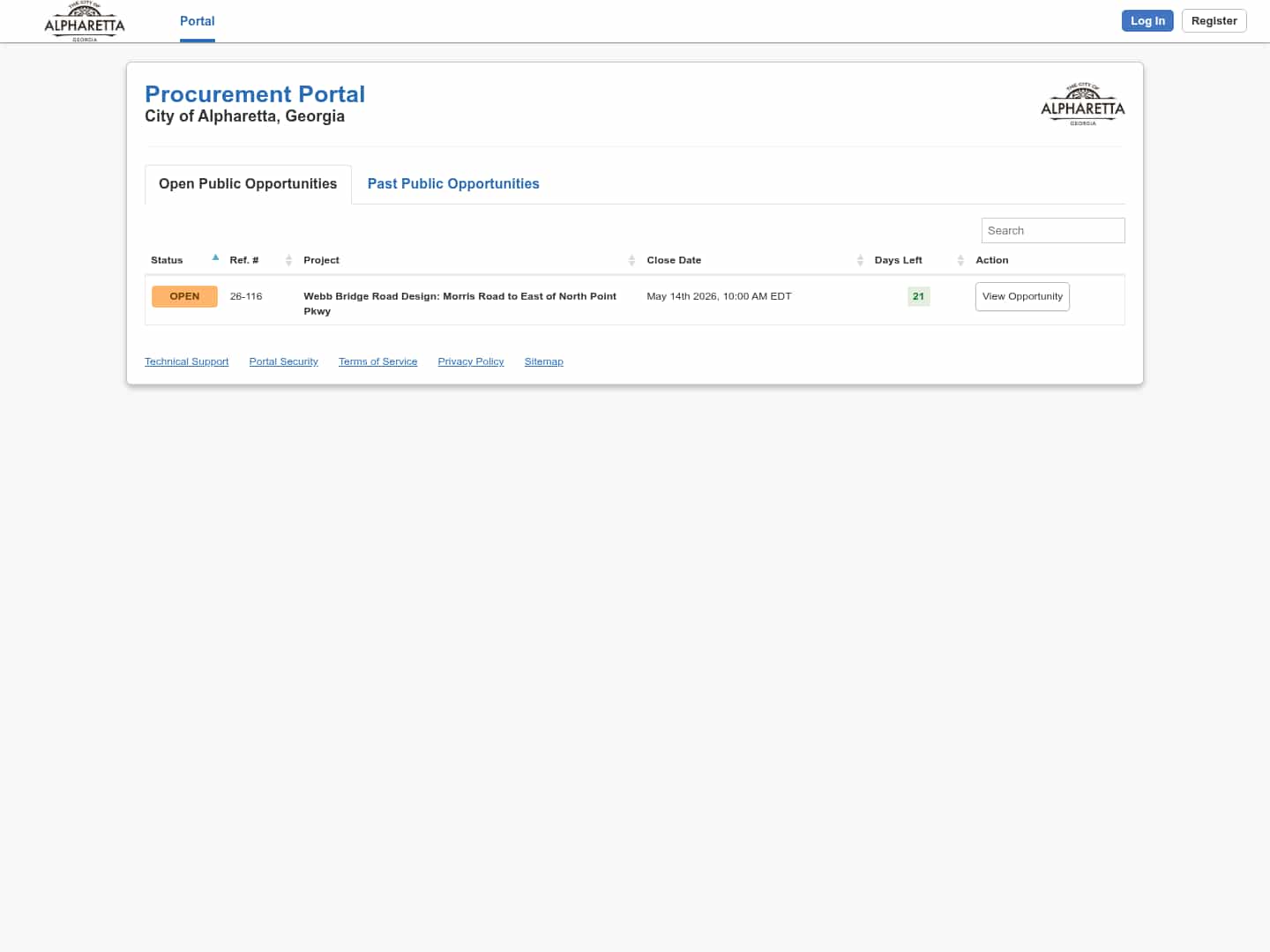Click the Search input field
Image resolution: width=1270 pixels, height=952 pixels.
coord(1052,230)
